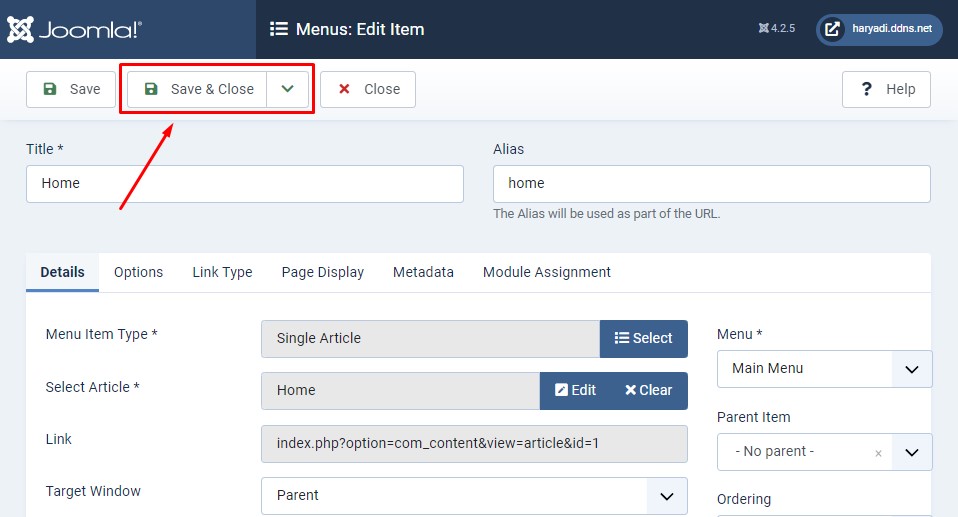Clear the selected Home article
The width and height of the screenshot is (958, 517).
[x=649, y=390]
